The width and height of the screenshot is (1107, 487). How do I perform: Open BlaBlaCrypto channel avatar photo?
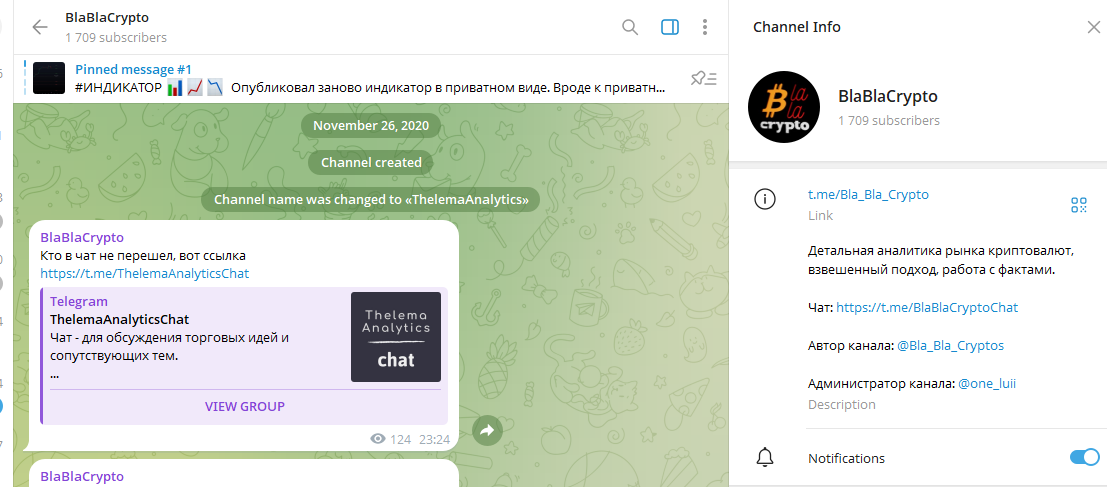(784, 107)
